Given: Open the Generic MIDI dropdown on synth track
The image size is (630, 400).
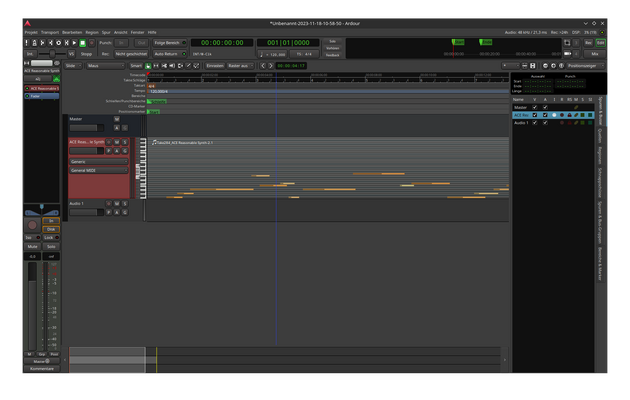Looking at the screenshot, I should pyautogui.click(x=98, y=161).
